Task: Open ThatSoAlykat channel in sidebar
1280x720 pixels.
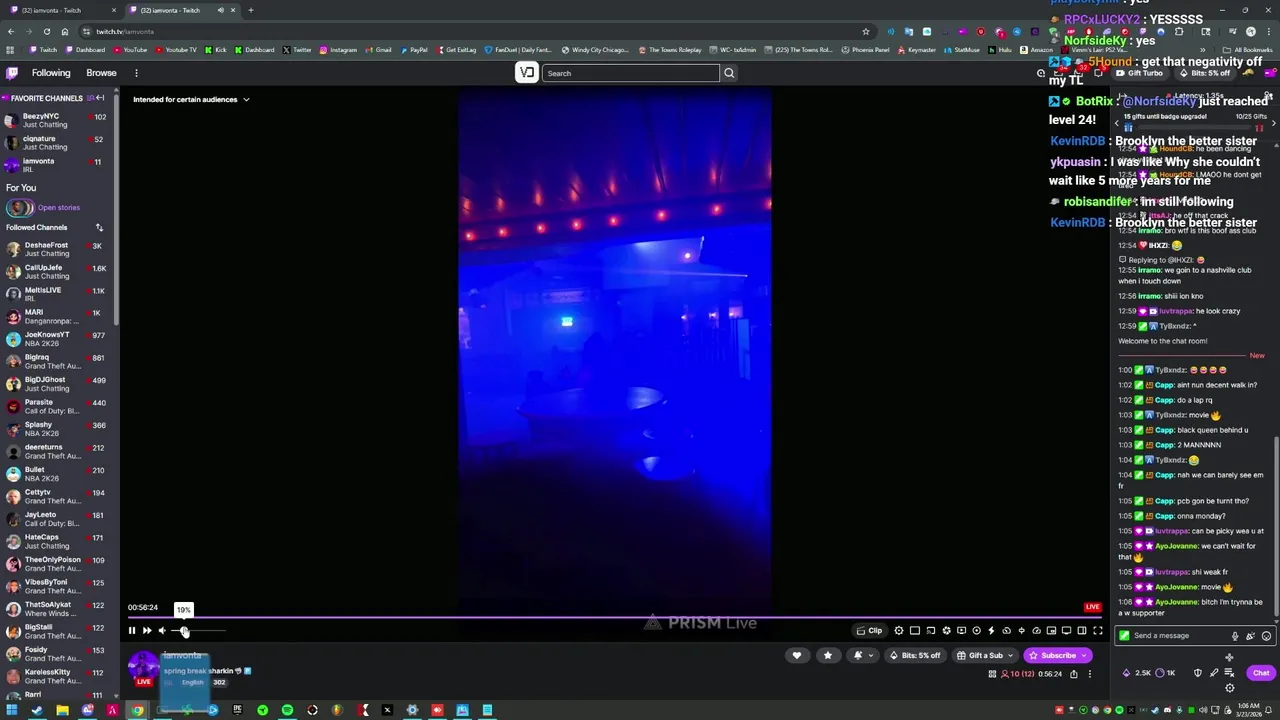Action: (x=58, y=609)
